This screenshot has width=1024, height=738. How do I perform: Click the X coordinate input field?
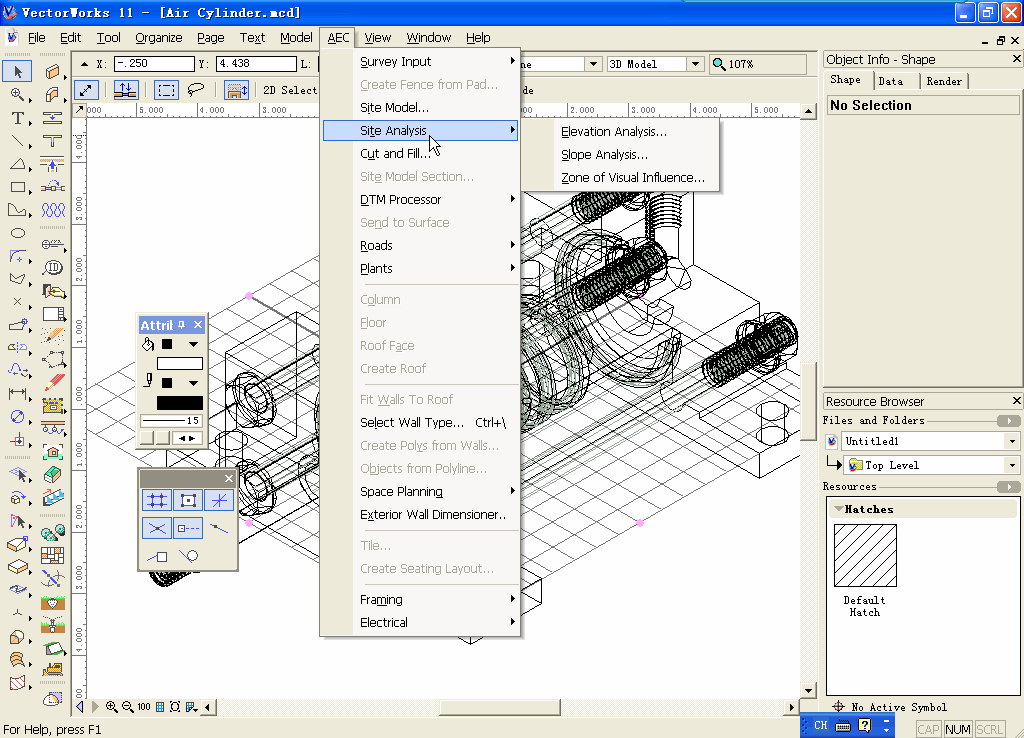(154, 63)
